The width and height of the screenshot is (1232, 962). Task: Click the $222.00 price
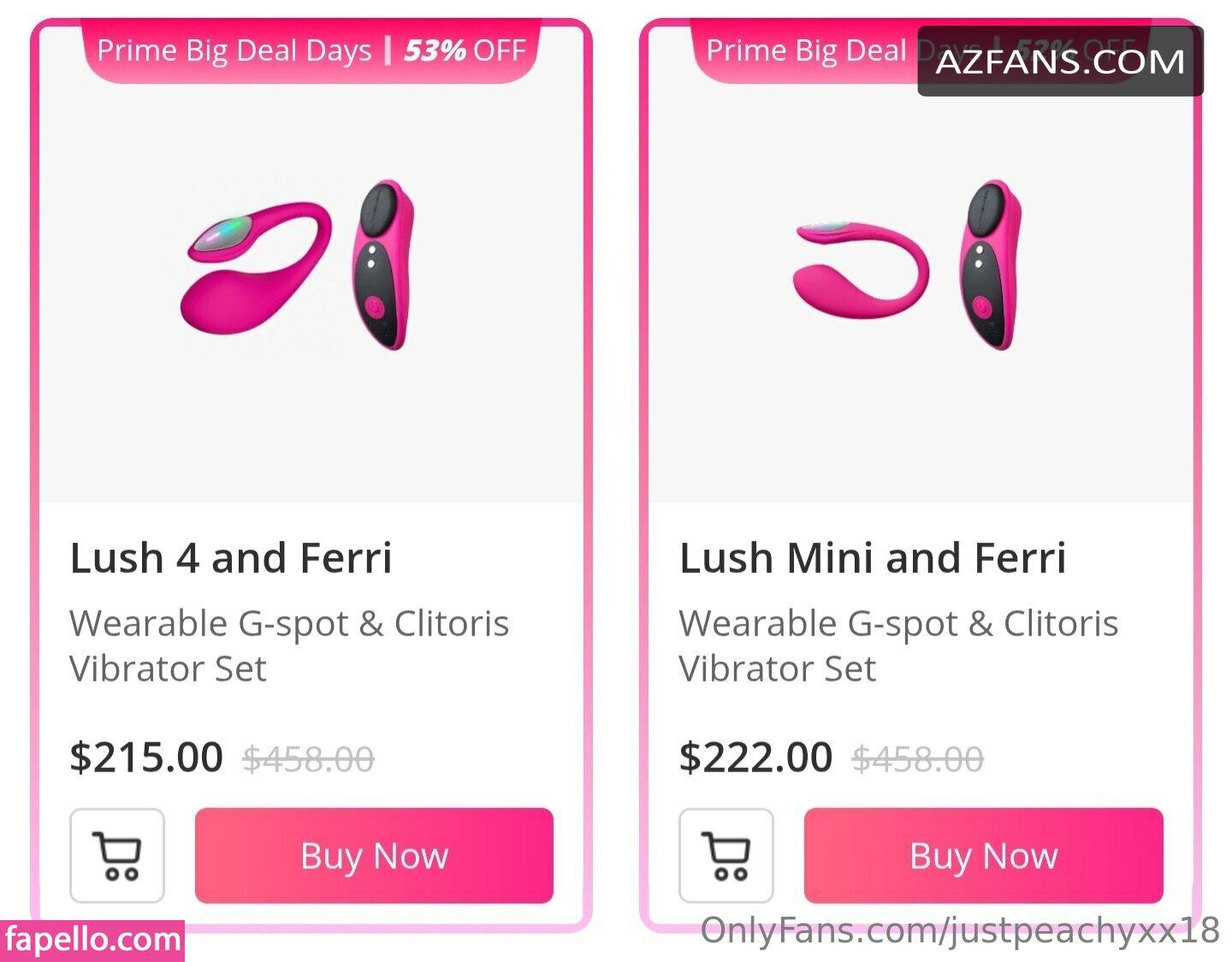coord(755,758)
